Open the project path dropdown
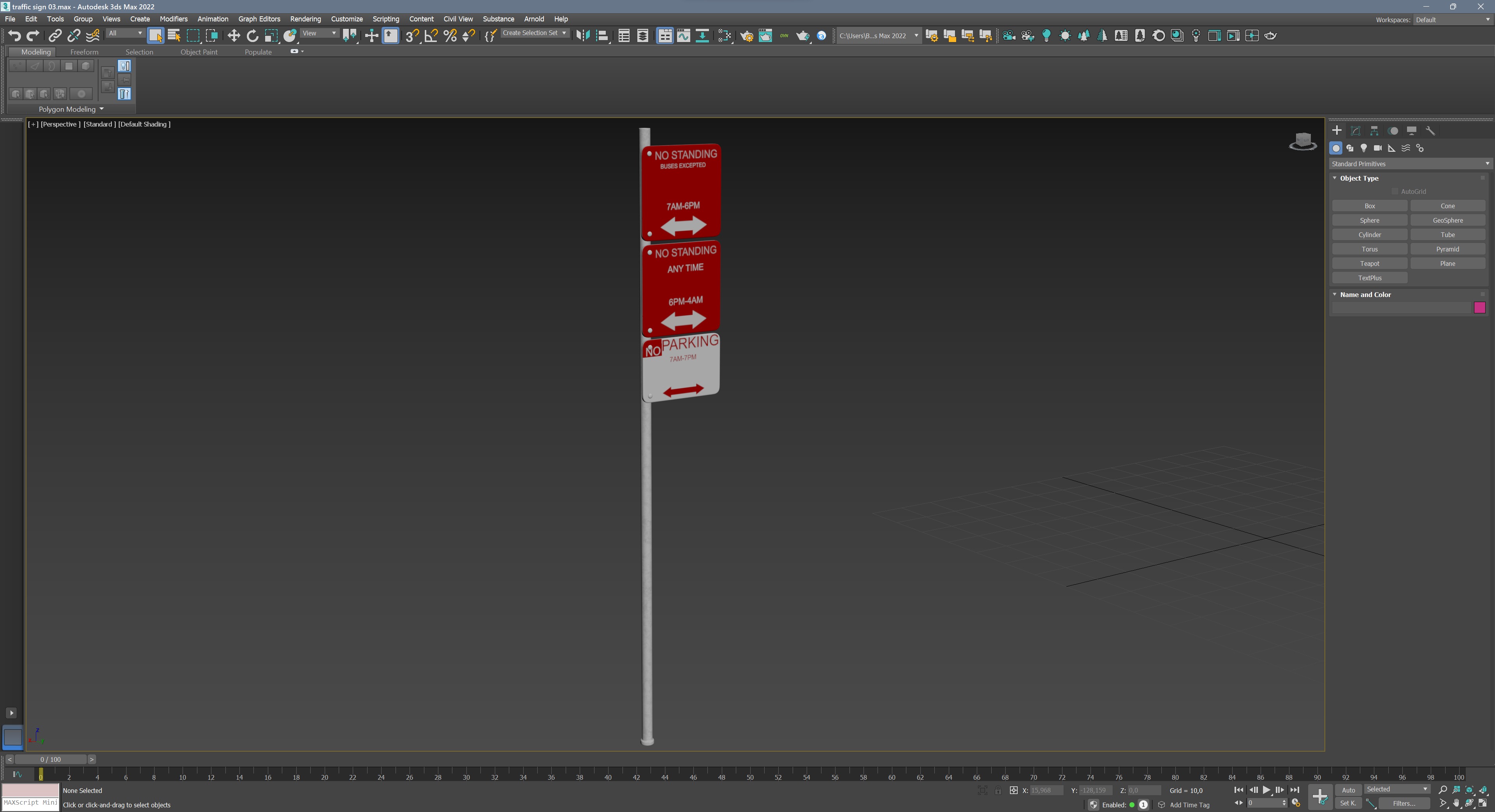 coord(879,35)
